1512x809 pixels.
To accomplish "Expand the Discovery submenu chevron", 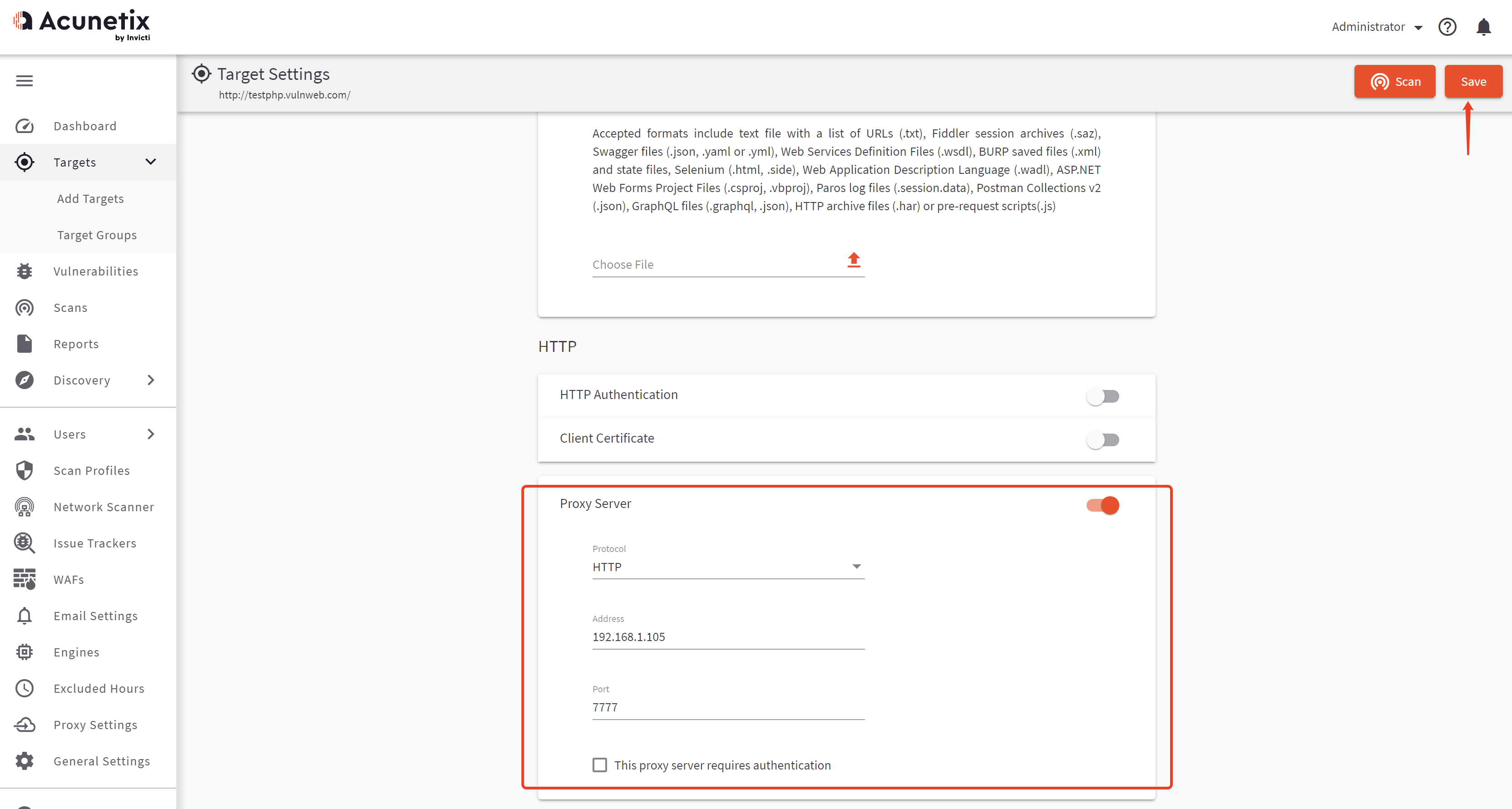I will (151, 380).
